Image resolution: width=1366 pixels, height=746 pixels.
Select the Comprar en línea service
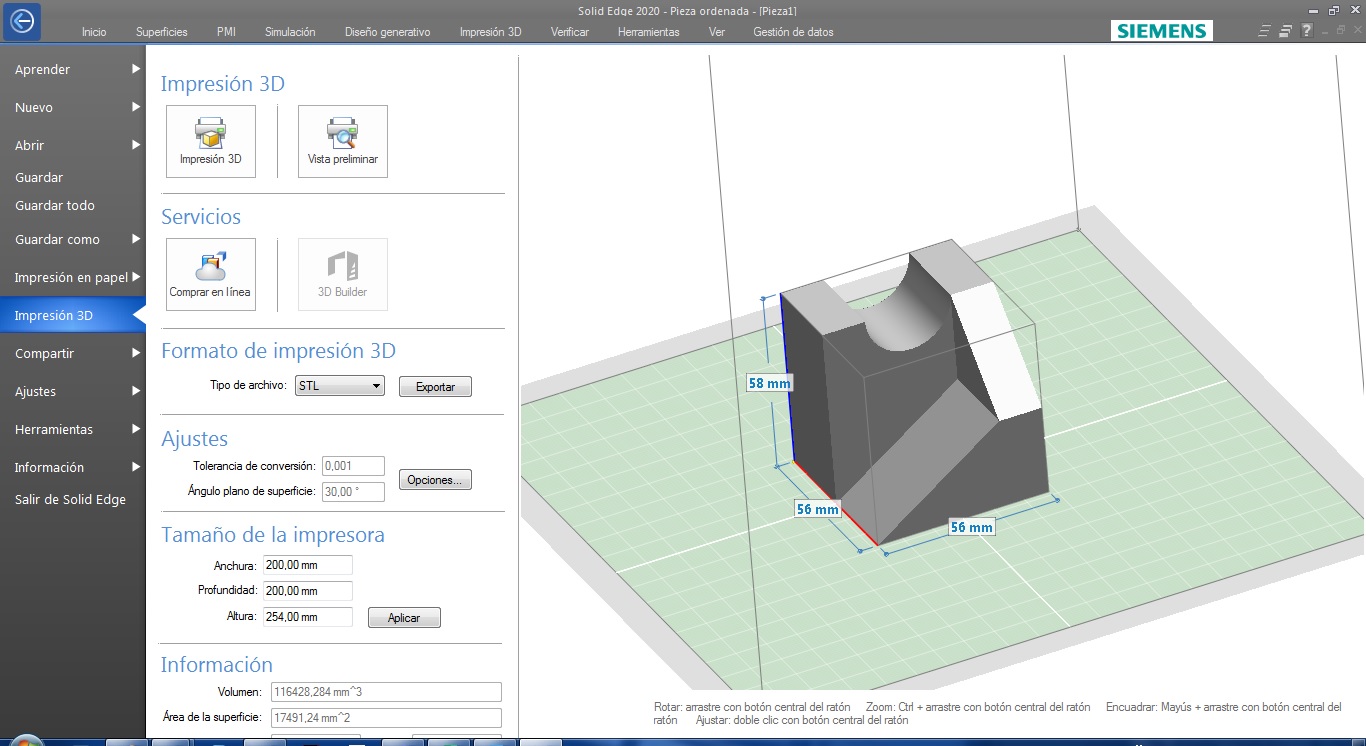point(210,274)
